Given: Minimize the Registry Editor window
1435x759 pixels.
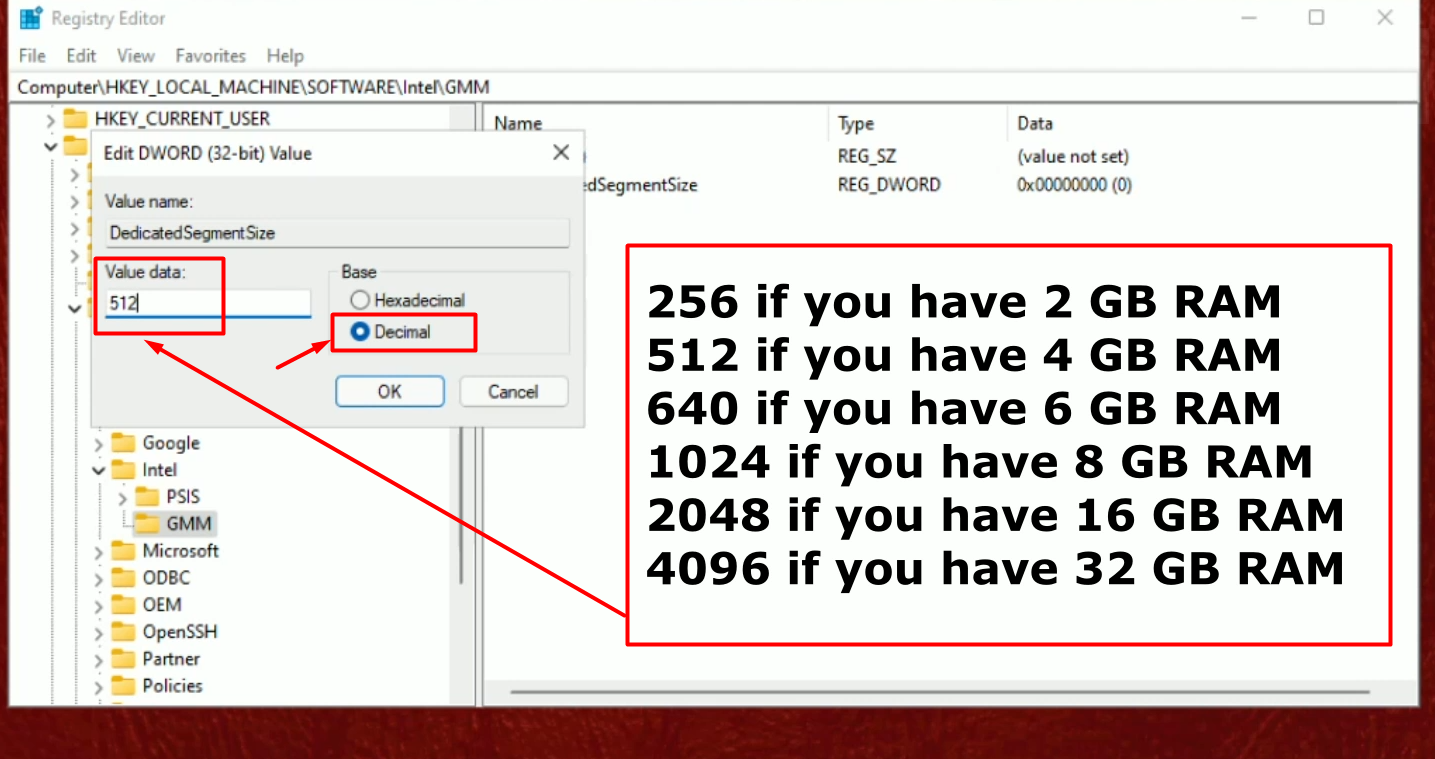Looking at the screenshot, I should click(1250, 18).
